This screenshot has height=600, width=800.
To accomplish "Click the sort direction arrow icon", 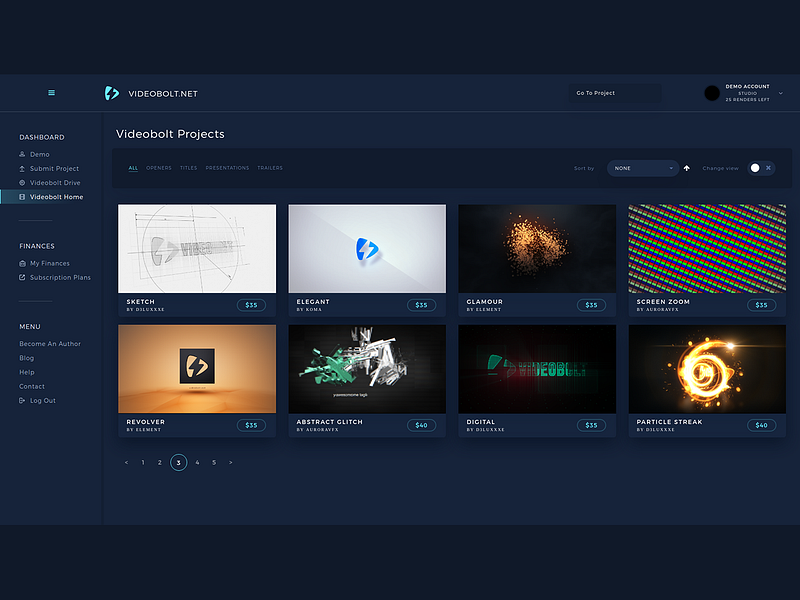I will tap(687, 168).
